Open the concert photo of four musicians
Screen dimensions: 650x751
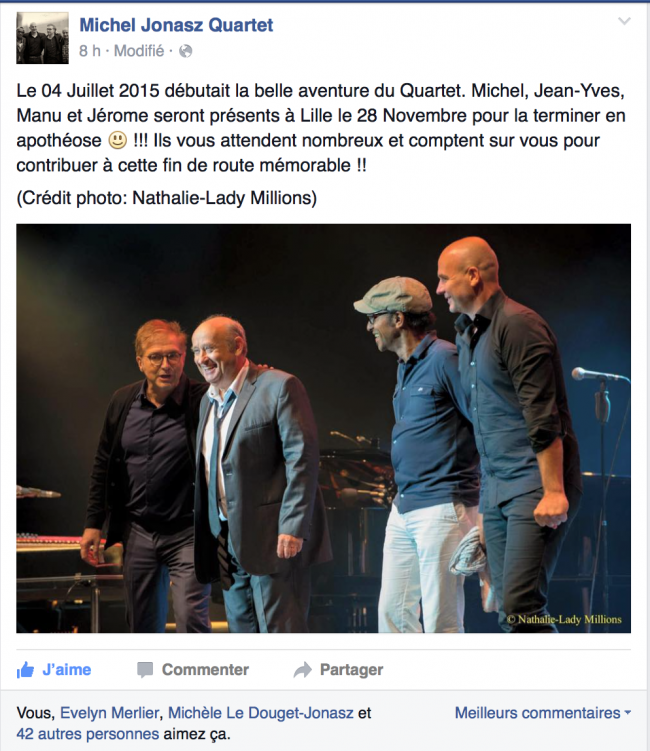[323, 428]
